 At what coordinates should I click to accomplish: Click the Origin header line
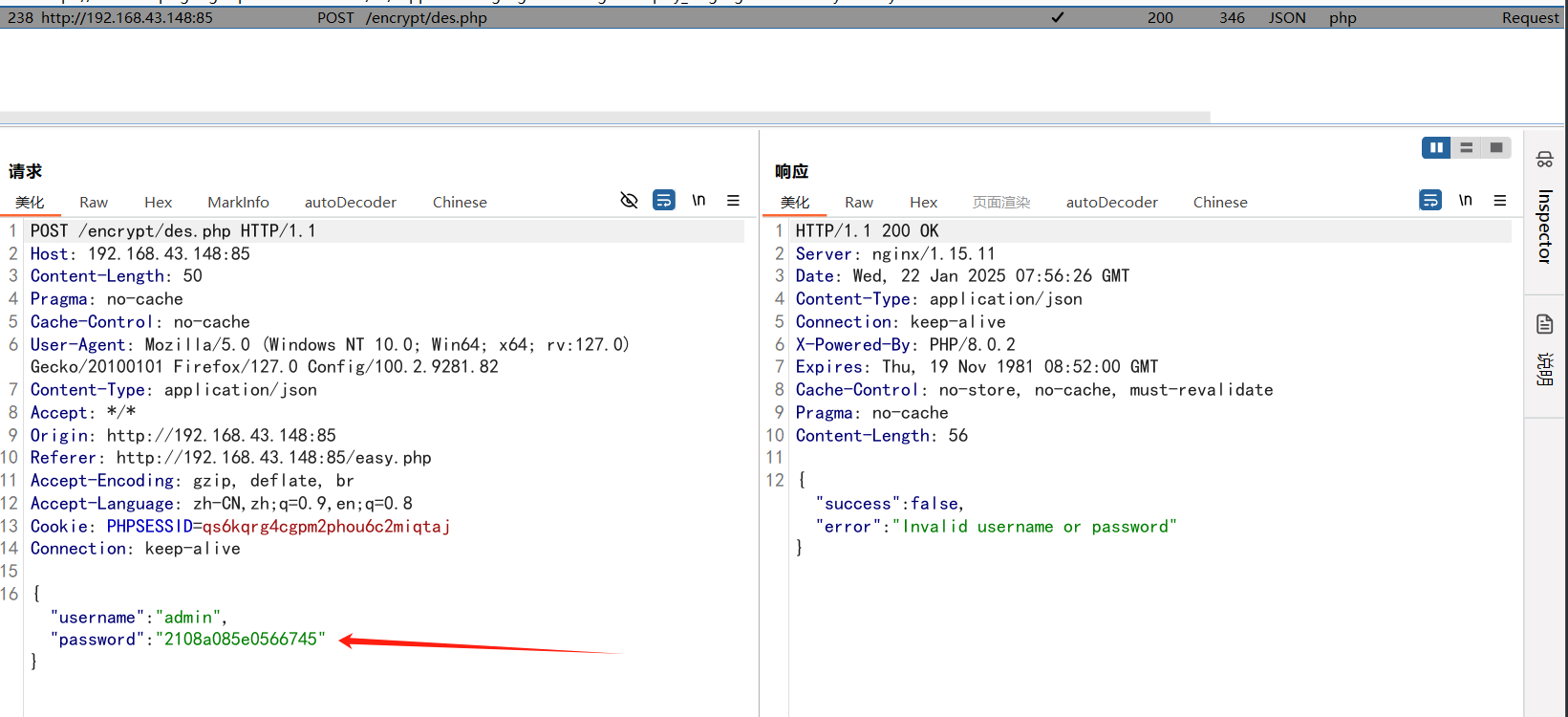[x=183, y=436]
